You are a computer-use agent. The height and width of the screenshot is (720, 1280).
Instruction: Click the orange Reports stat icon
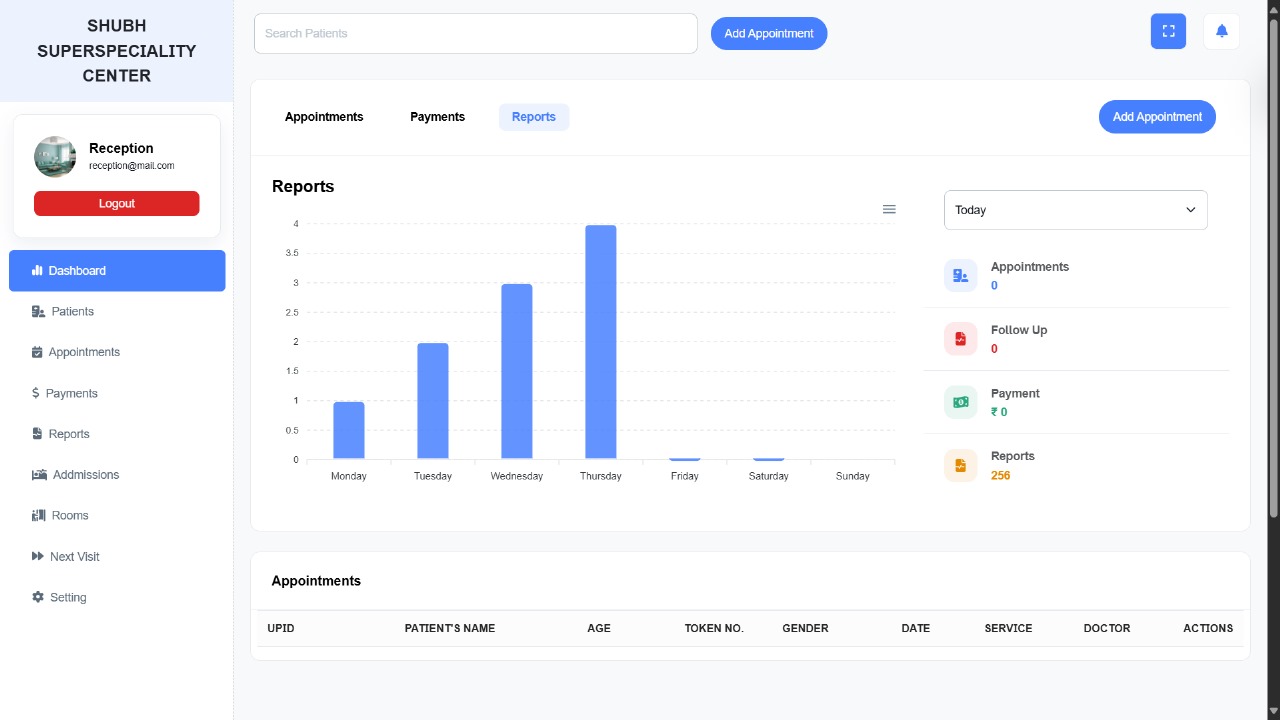960,465
